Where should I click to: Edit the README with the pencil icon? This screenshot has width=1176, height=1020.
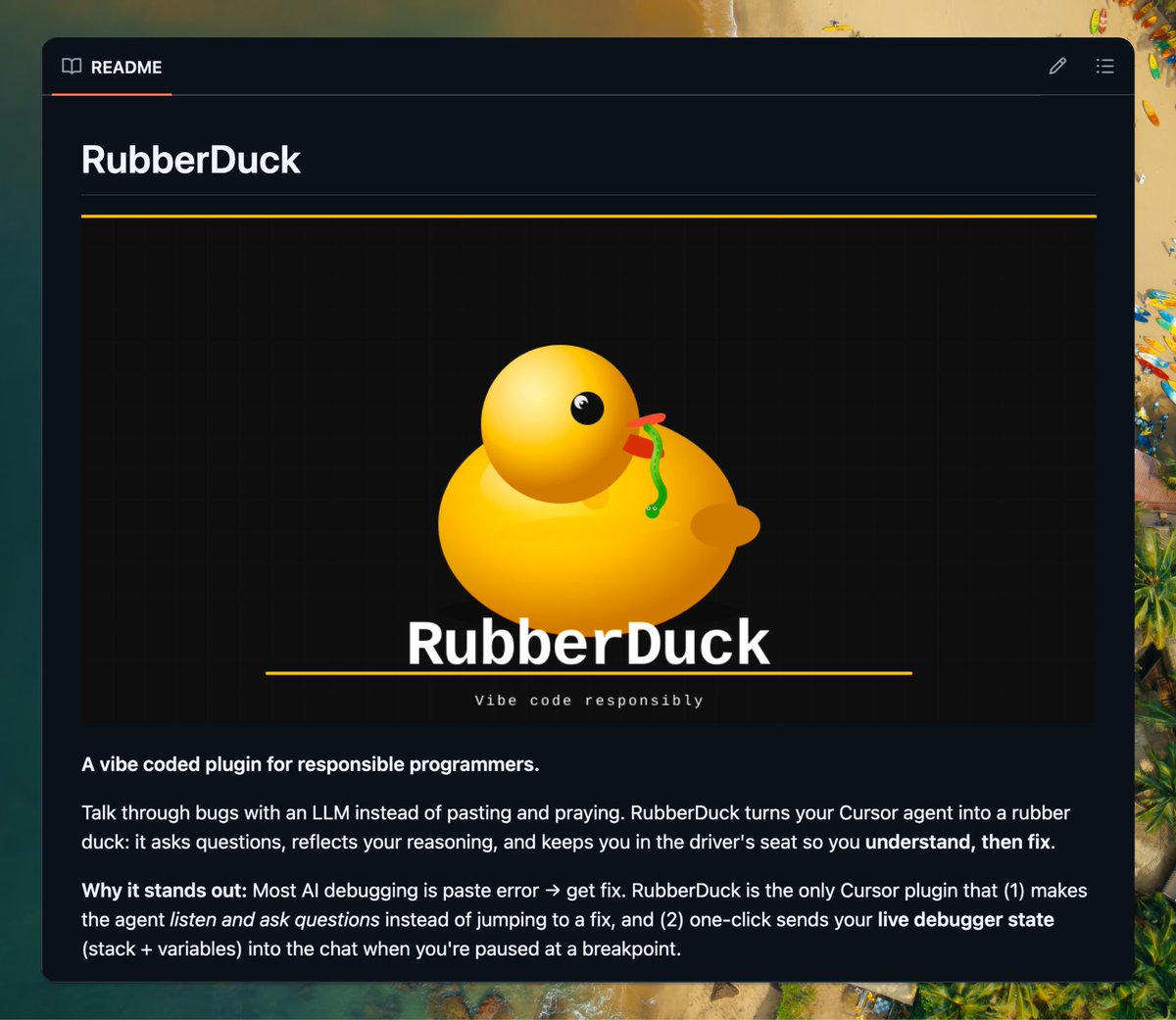pyautogui.click(x=1057, y=67)
